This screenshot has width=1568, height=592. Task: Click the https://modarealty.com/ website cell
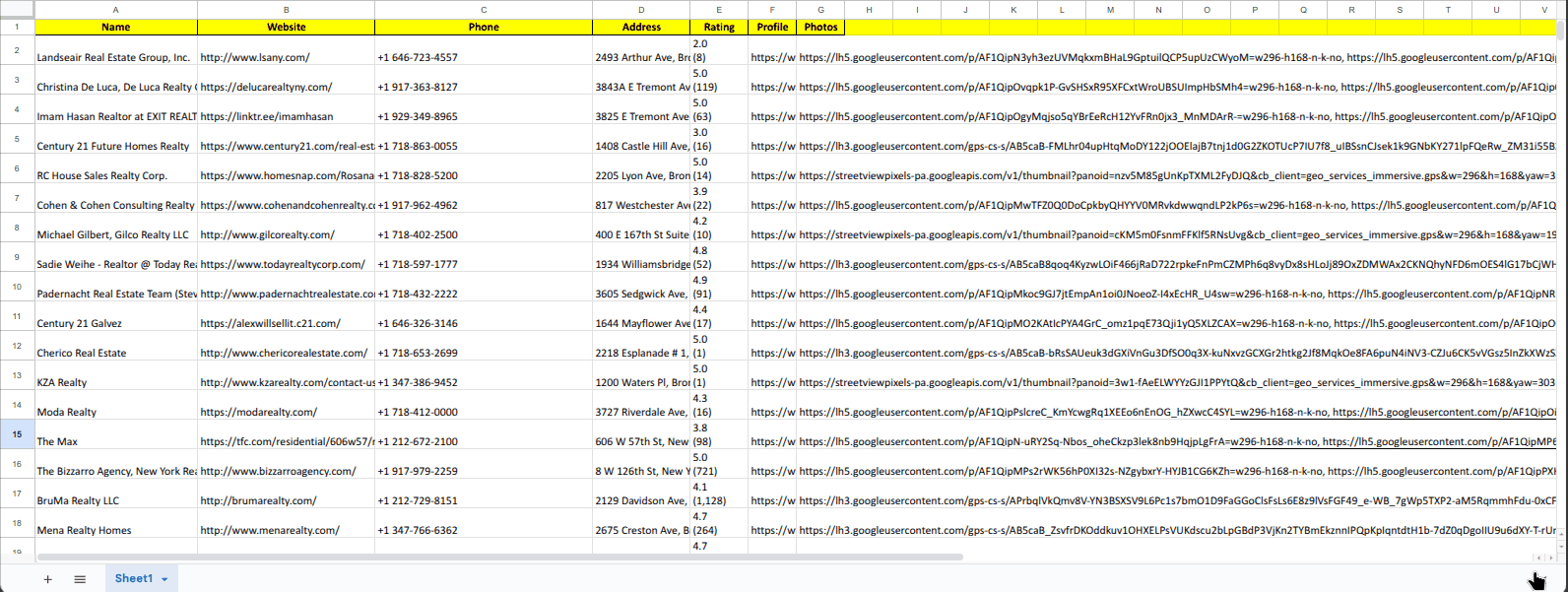[287, 405]
